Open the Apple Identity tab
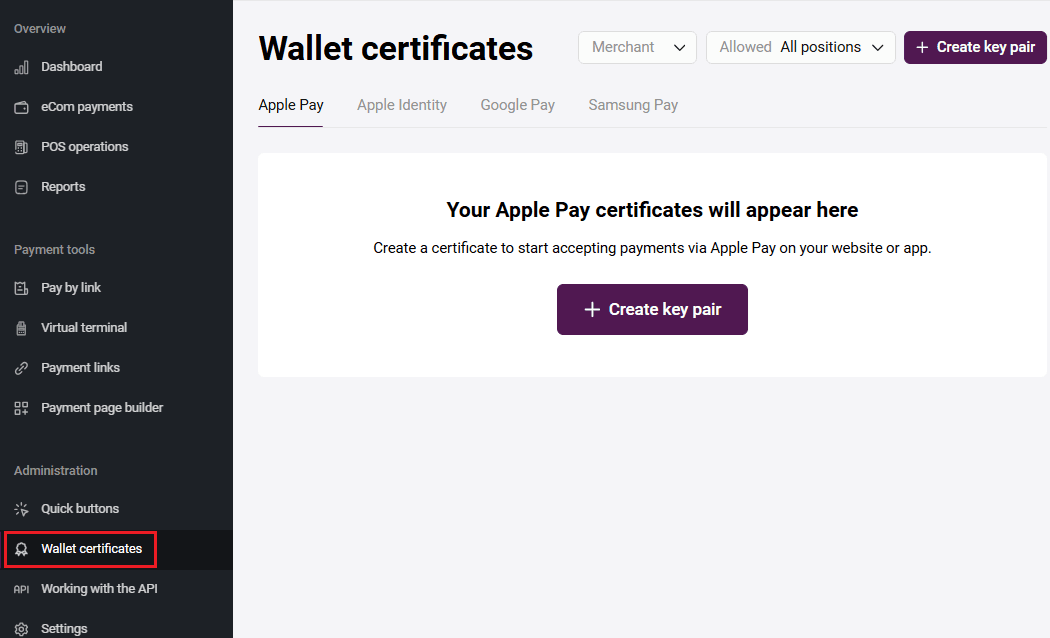Viewport: 1050px width, 638px height. [x=402, y=104]
